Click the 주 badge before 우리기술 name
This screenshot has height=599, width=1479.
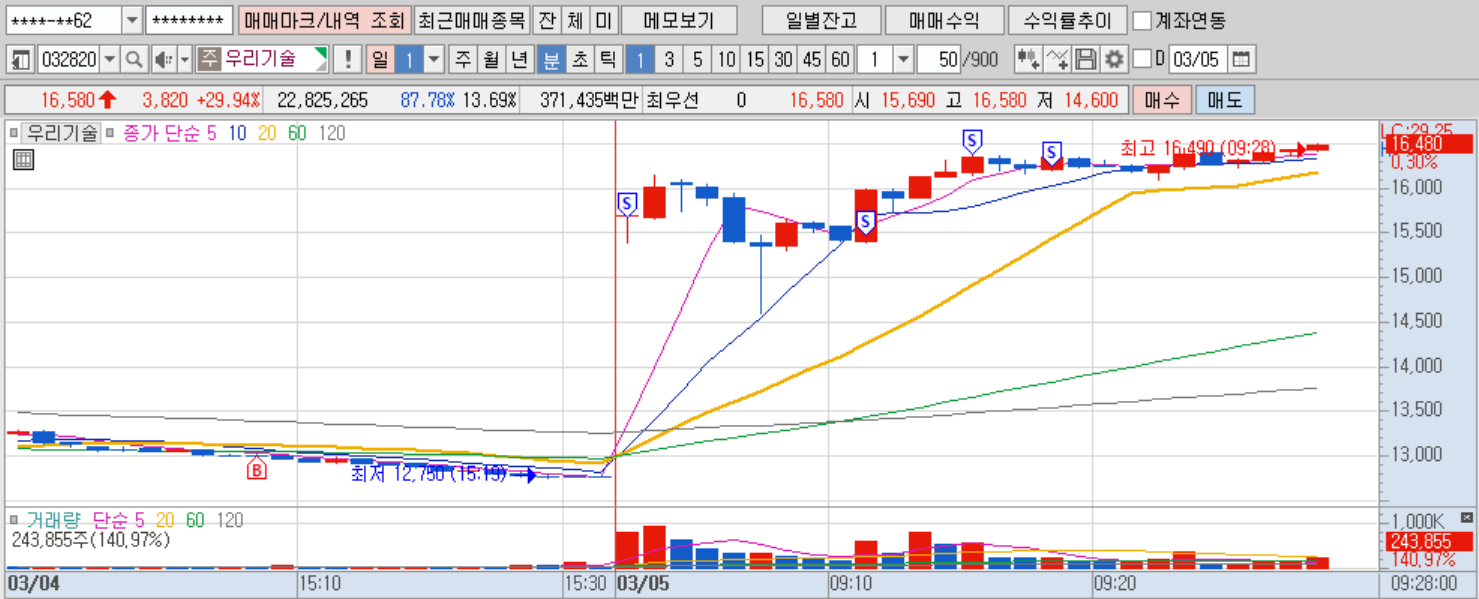208,60
